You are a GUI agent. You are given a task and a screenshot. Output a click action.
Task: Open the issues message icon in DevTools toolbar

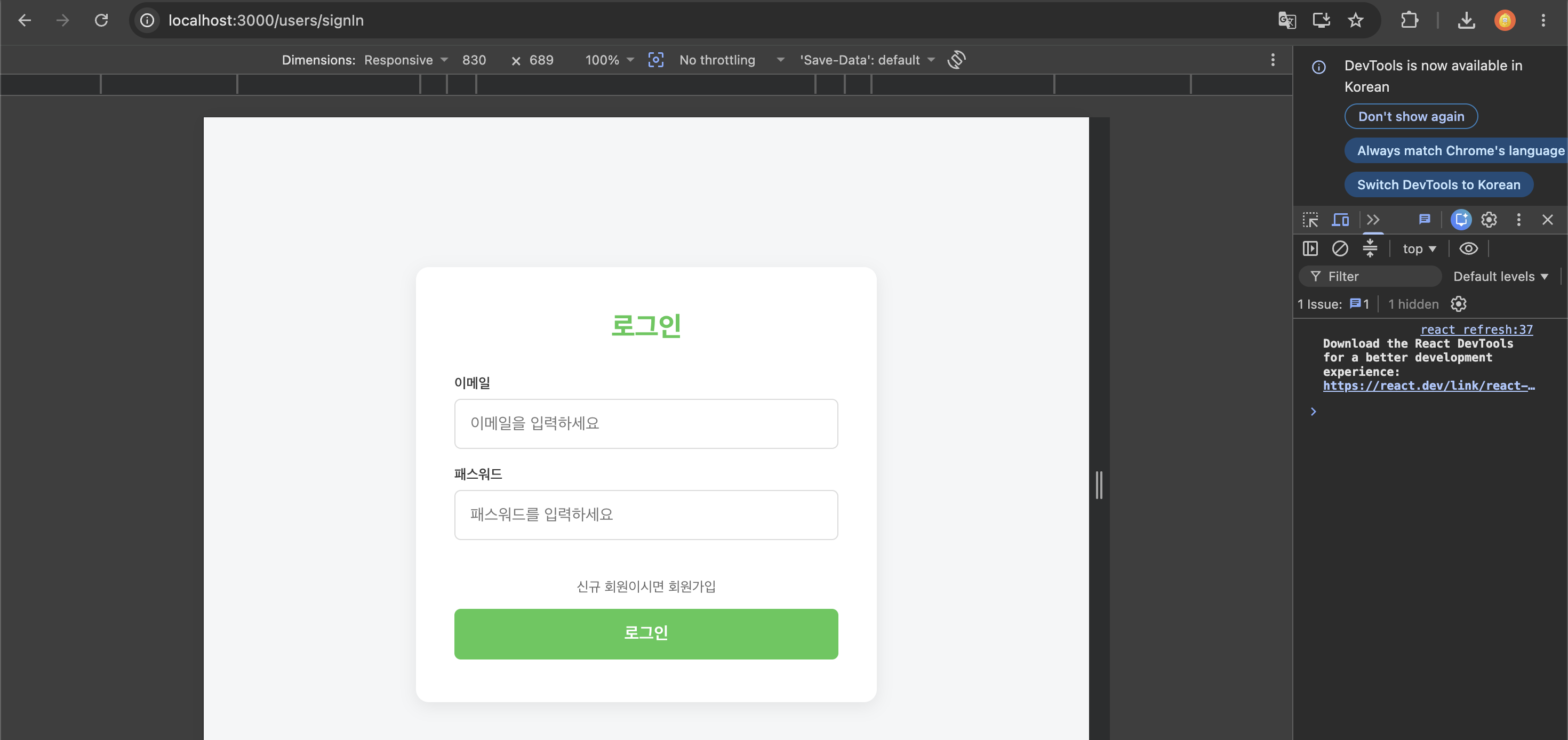(1425, 220)
